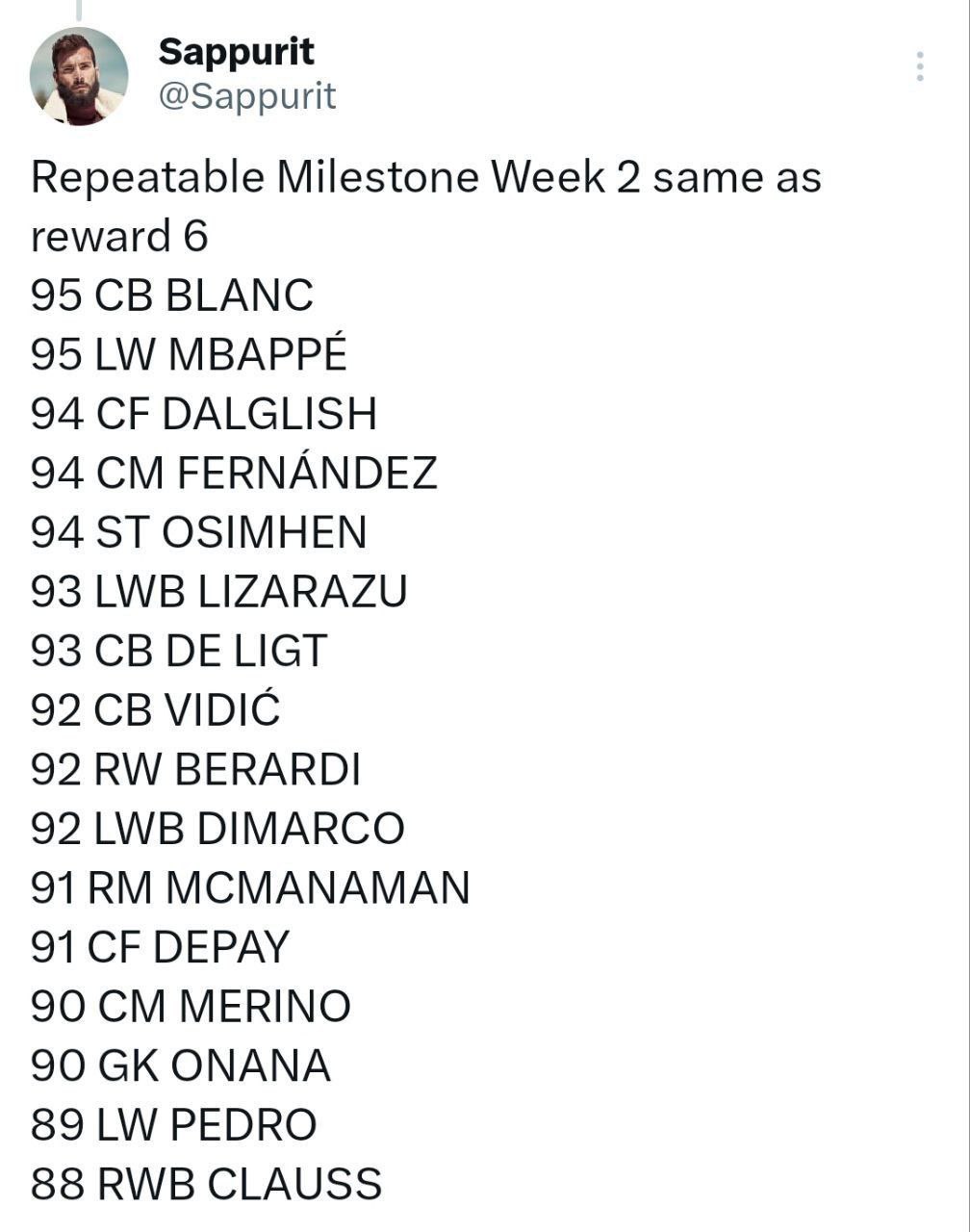The height and width of the screenshot is (1232, 970).
Task: Open Sappurit's profile picture
Action: pyautogui.click(x=79, y=76)
